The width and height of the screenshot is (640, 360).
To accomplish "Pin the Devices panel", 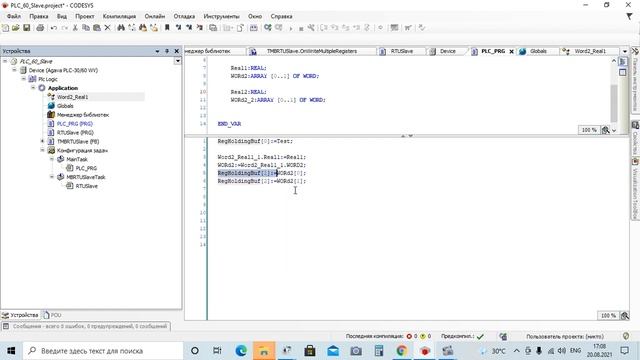I will tap(167, 51).
